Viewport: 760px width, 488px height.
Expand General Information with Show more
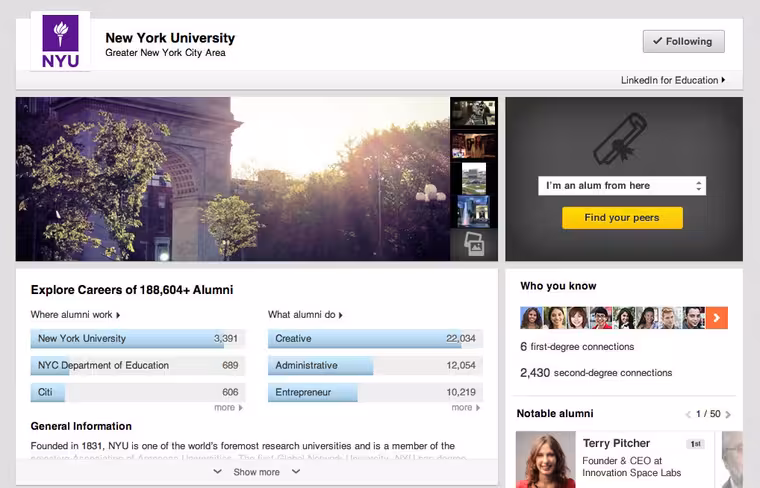coord(256,472)
